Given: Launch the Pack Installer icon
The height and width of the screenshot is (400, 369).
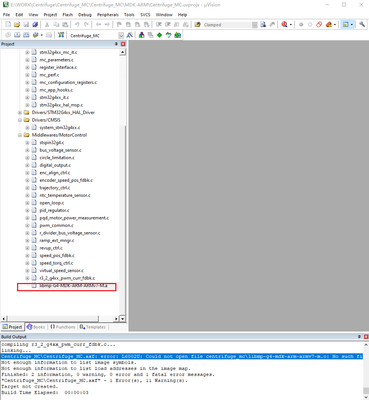Looking at the screenshot, I should click(178, 35).
